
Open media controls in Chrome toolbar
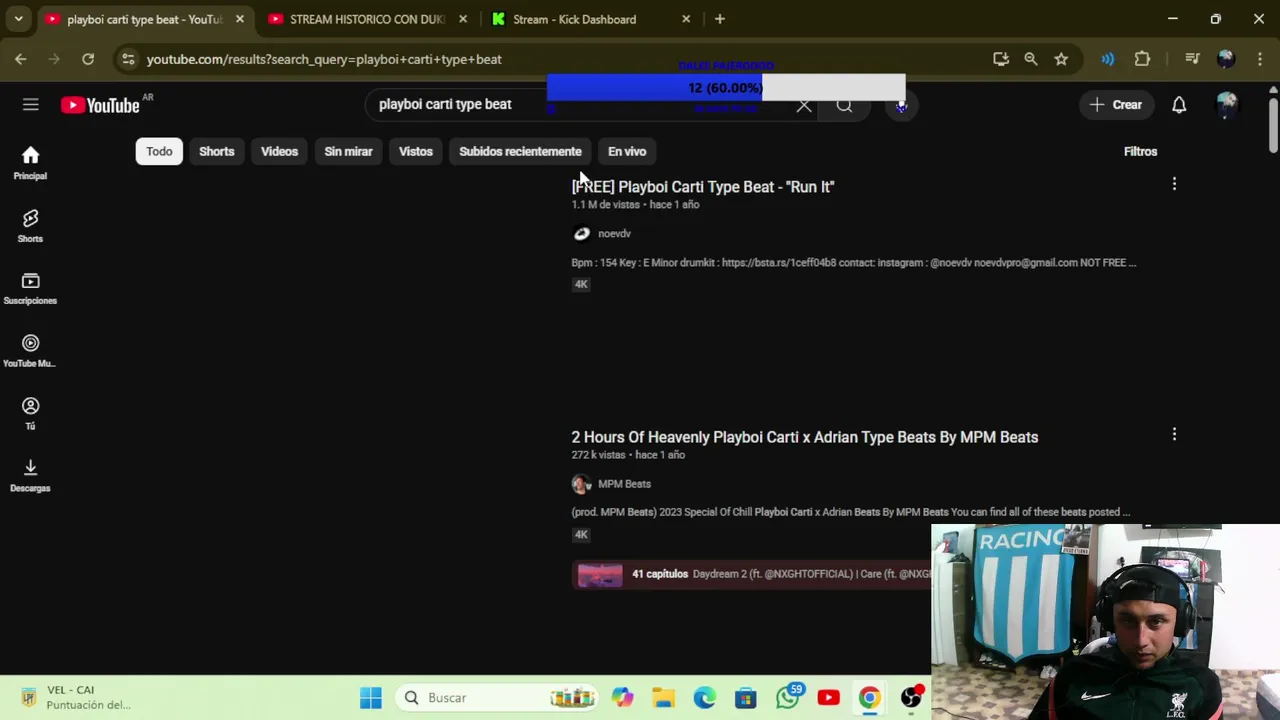coord(1192,59)
